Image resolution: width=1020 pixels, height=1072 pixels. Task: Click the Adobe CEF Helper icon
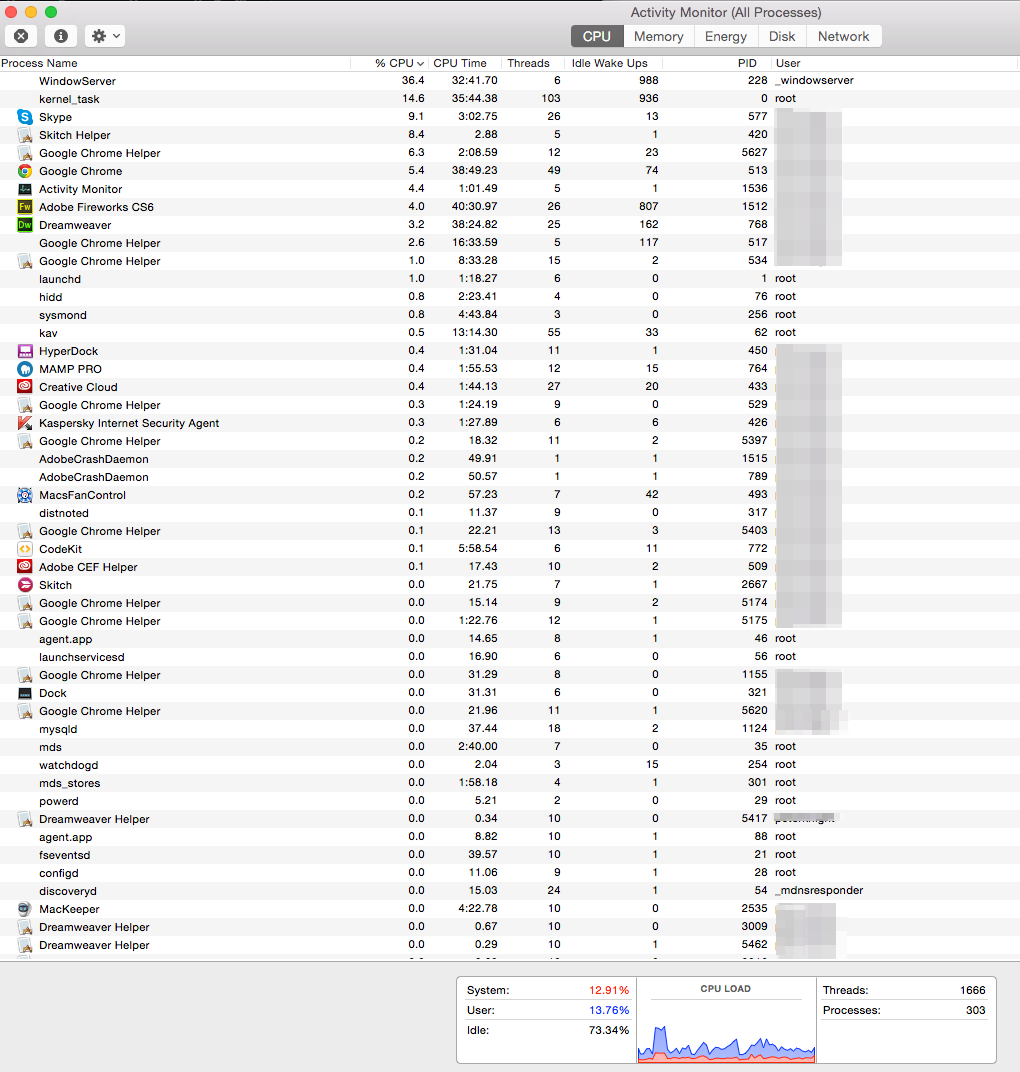tap(25, 566)
